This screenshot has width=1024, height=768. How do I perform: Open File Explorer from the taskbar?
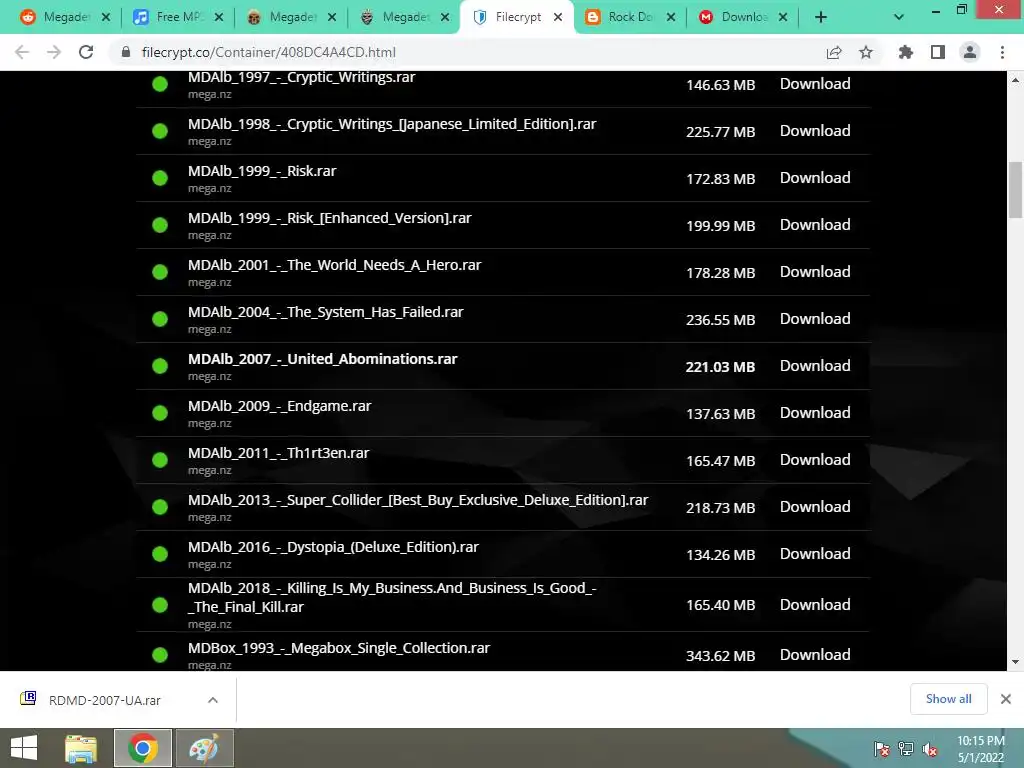[x=81, y=748]
